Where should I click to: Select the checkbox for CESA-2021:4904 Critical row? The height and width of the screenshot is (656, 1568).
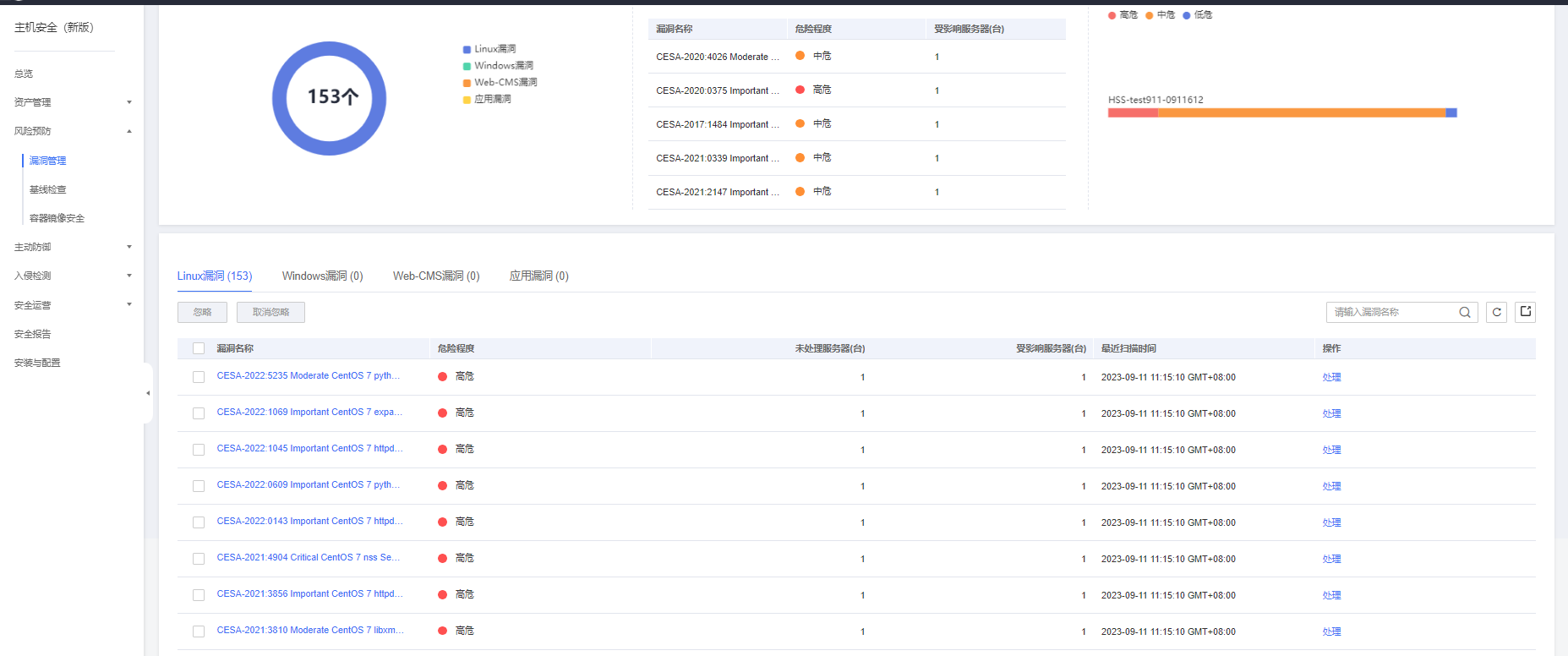(199, 559)
